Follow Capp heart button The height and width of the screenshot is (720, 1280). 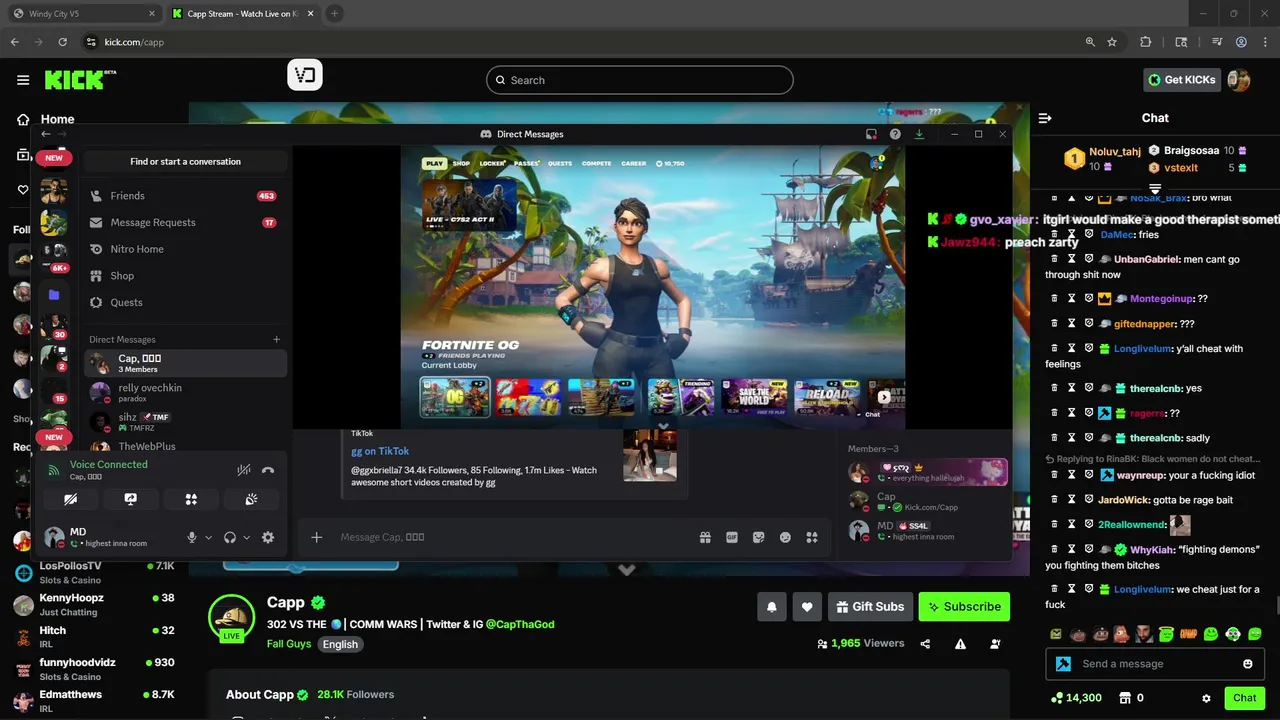coord(807,607)
